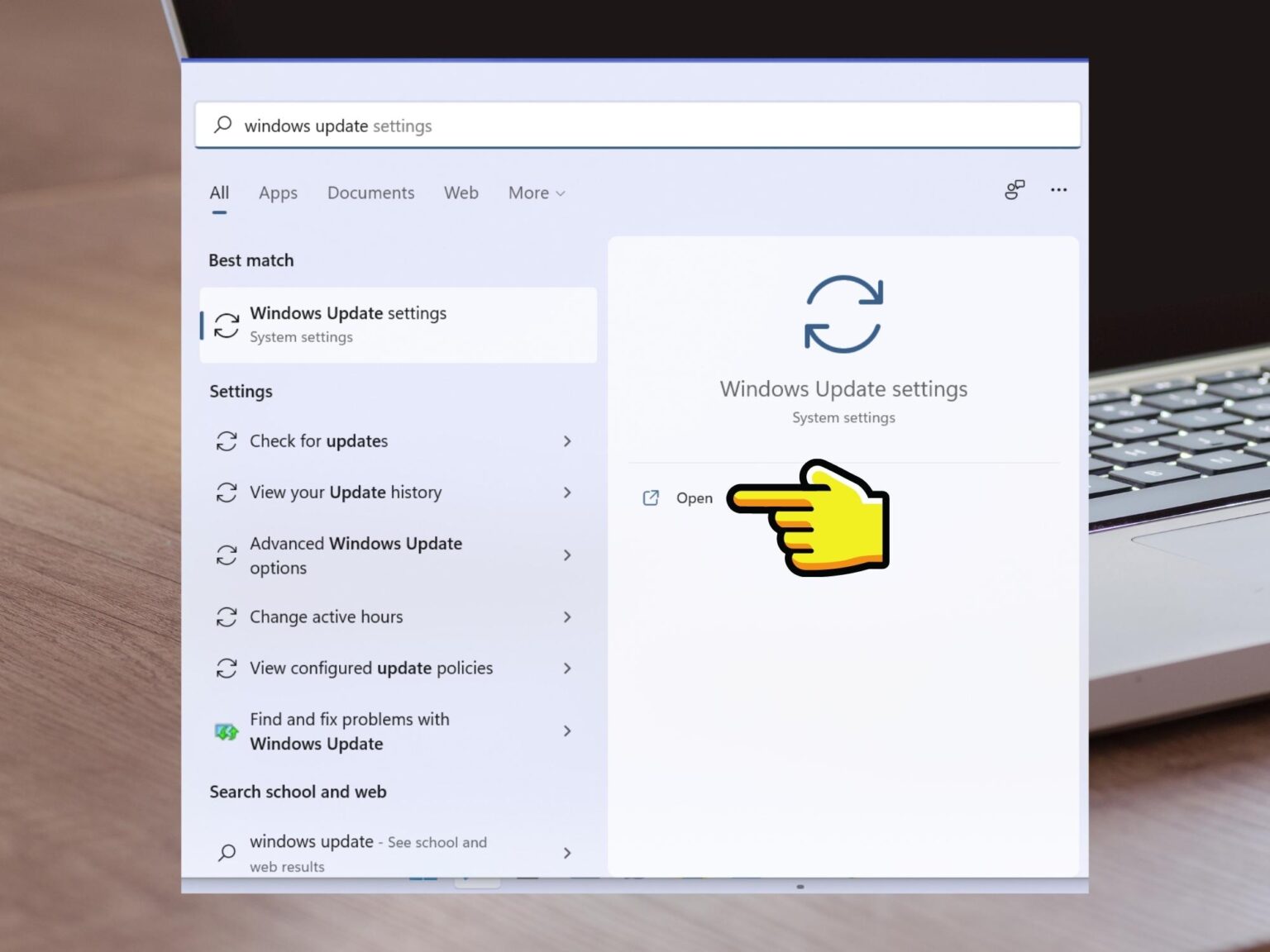Click the sync icon beside Change active hours
This screenshot has height=952, width=1270.
pos(227,617)
